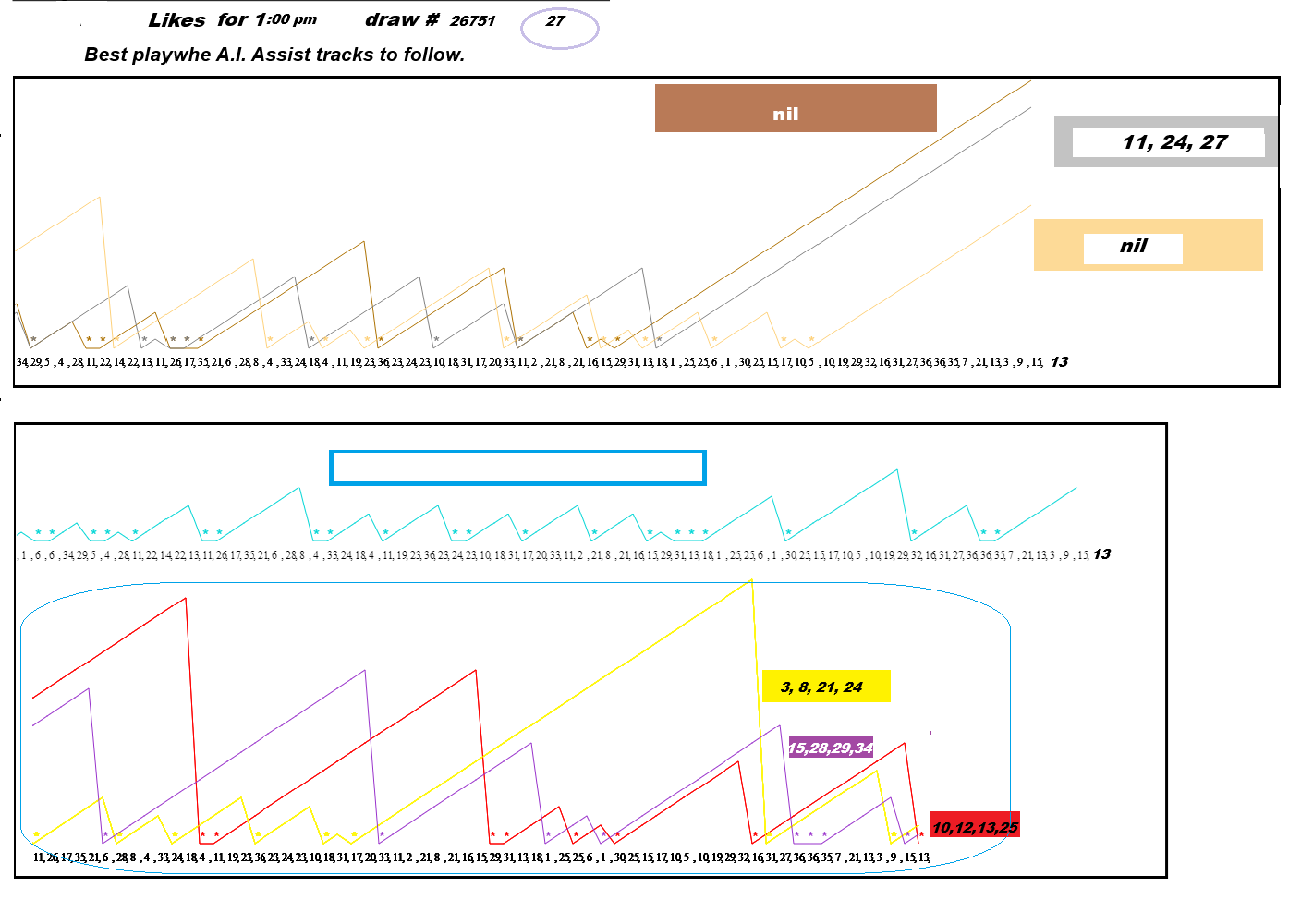Click the "Best playwhe A.I. Assist" subtitle

click(274, 55)
